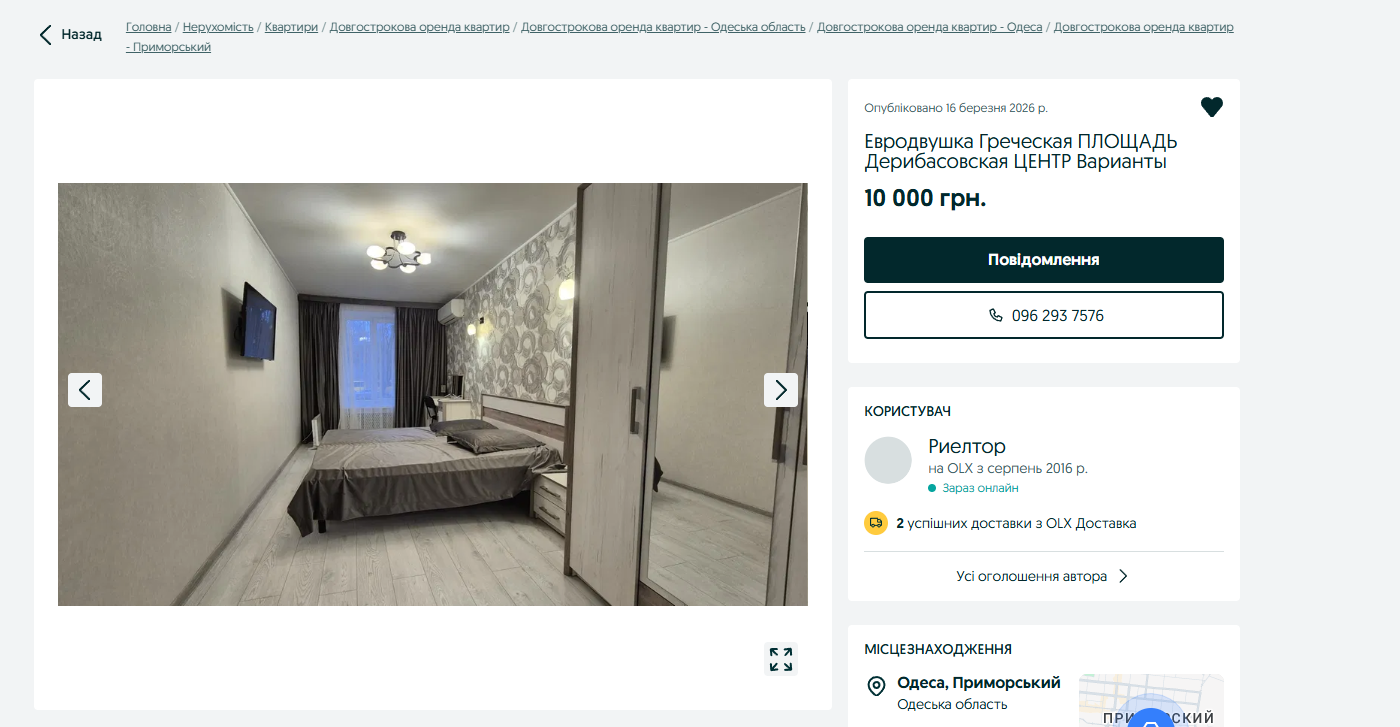Open the photo in fullscreen view
Screen dimensions: 1400x727
click(x=781, y=659)
